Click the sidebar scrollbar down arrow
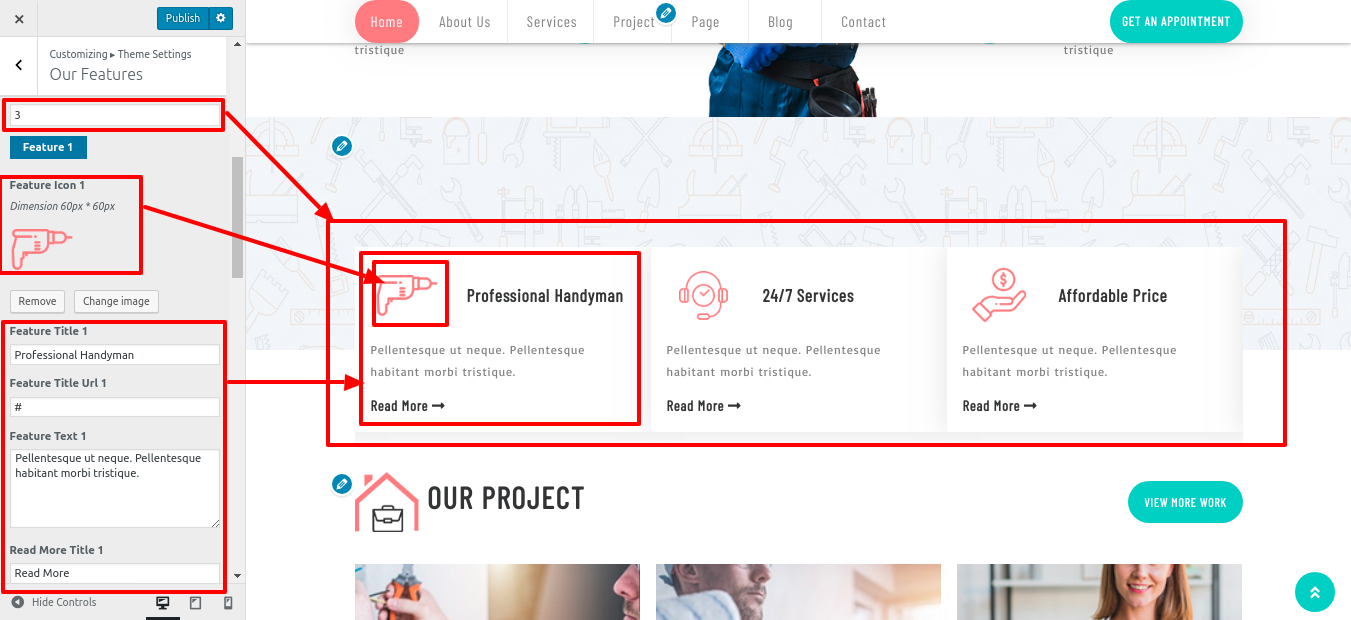Image resolution: width=1351 pixels, height=620 pixels. tap(237, 576)
